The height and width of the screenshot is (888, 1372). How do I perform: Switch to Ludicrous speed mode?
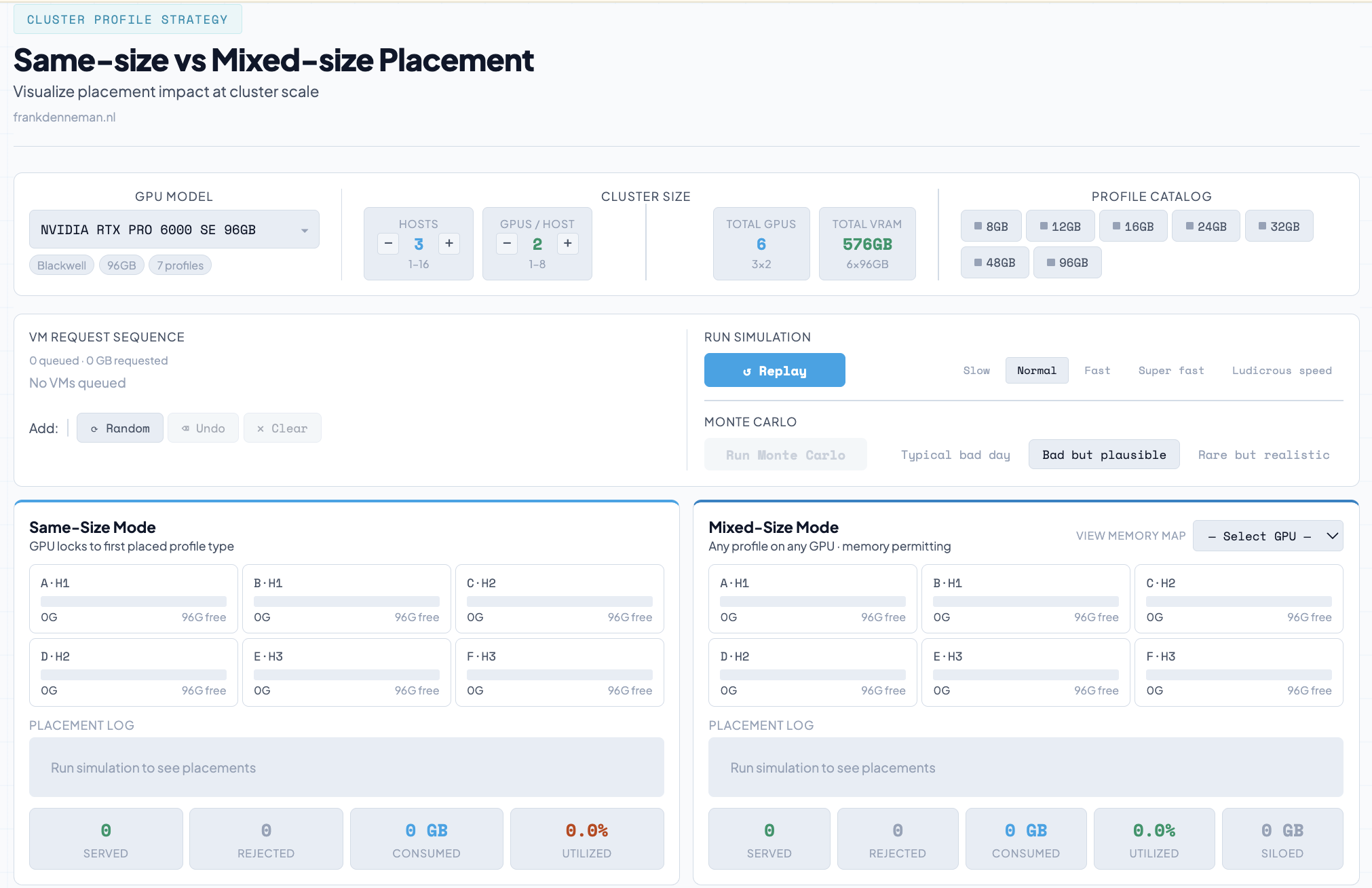tap(1281, 370)
